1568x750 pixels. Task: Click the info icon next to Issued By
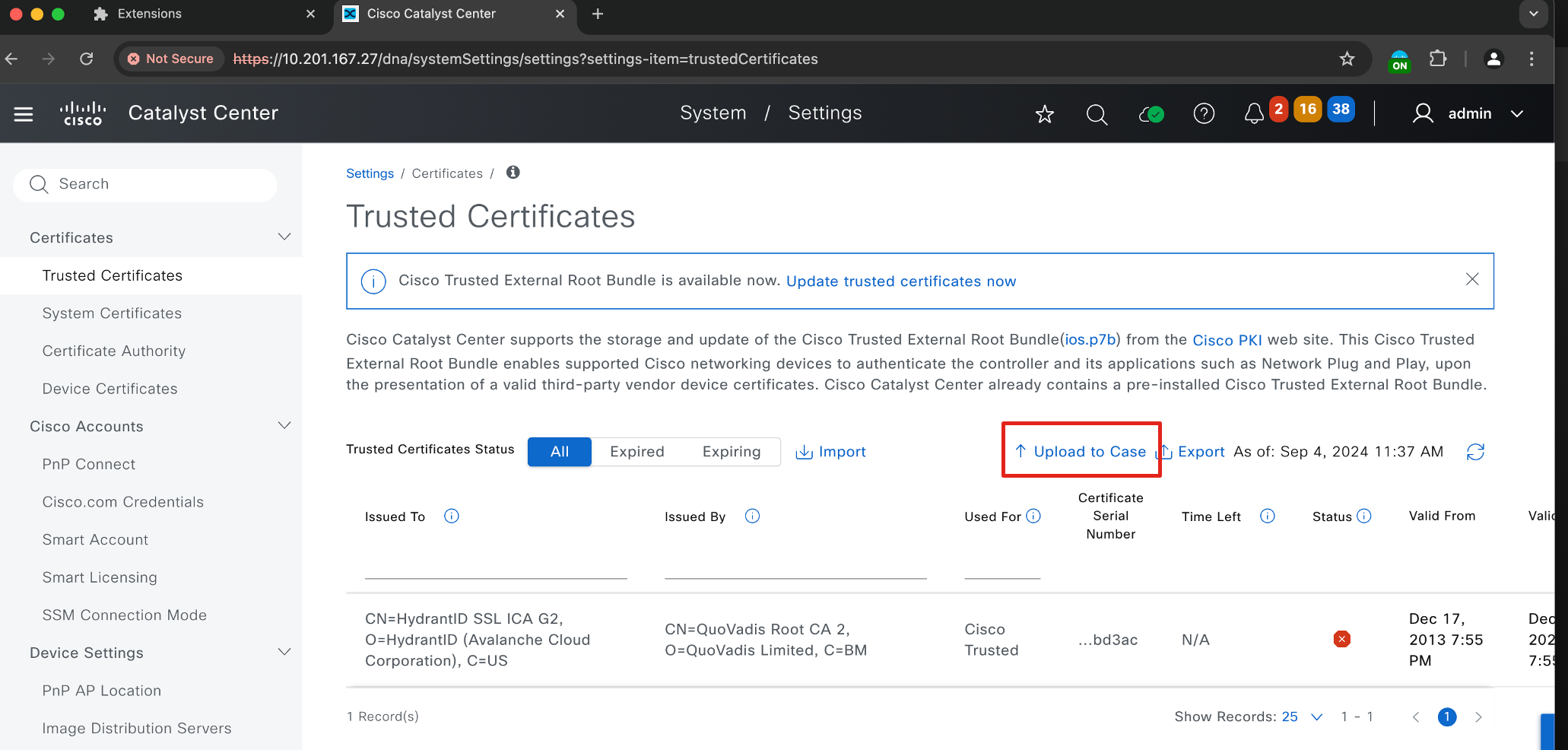pos(752,516)
